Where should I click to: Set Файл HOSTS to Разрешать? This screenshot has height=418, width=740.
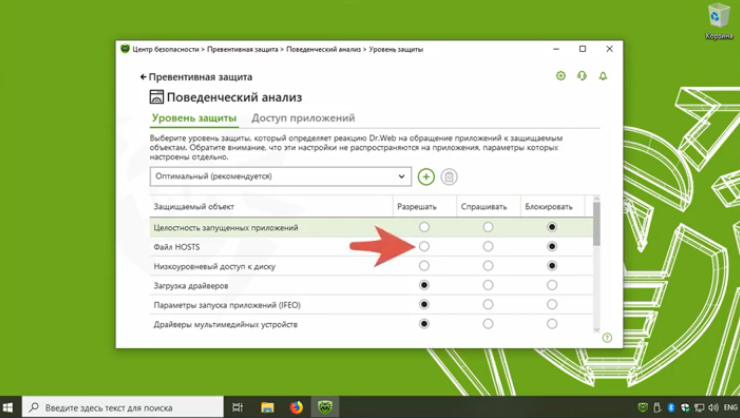[424, 247]
